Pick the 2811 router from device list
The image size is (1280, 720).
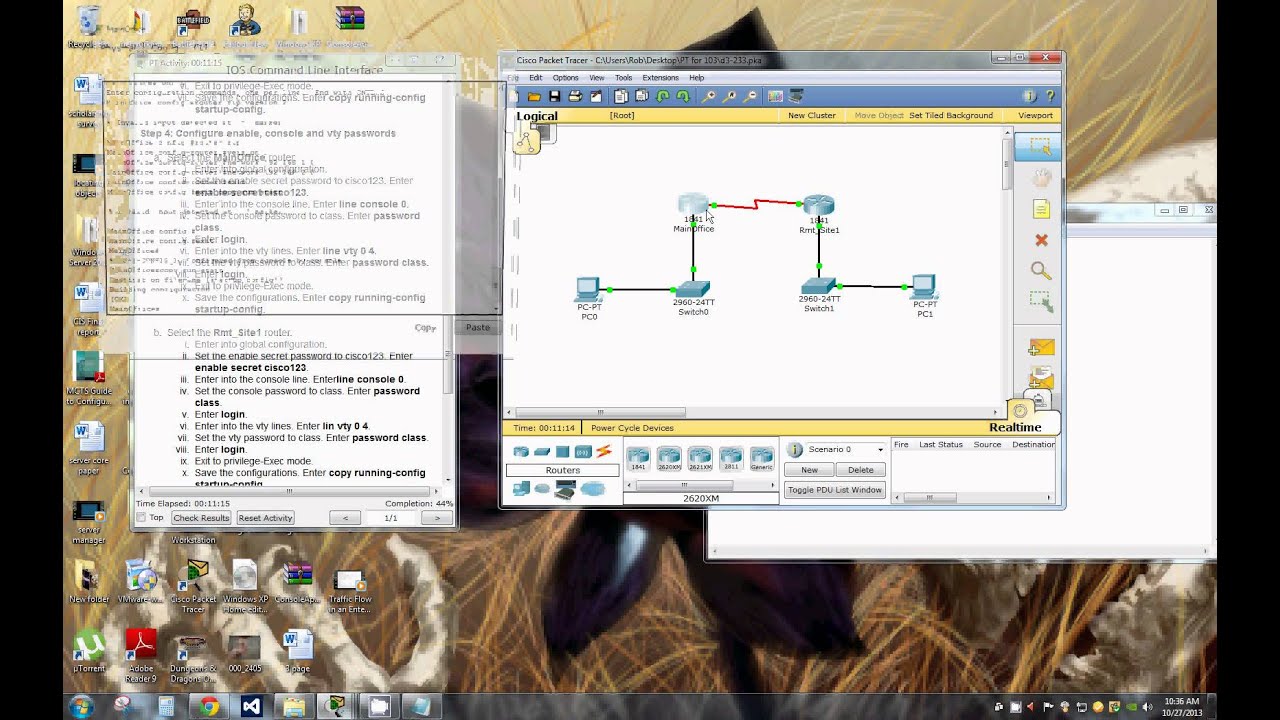[x=731, y=459]
